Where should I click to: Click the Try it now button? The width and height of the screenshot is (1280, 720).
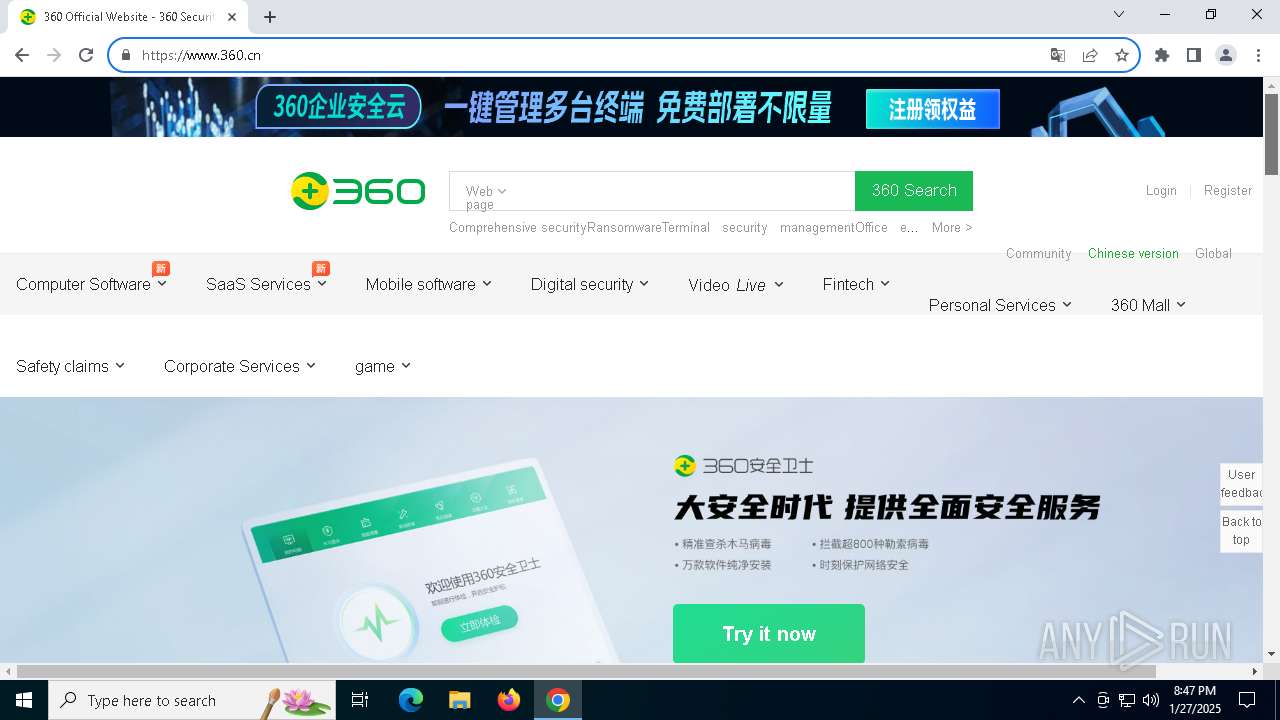point(769,633)
